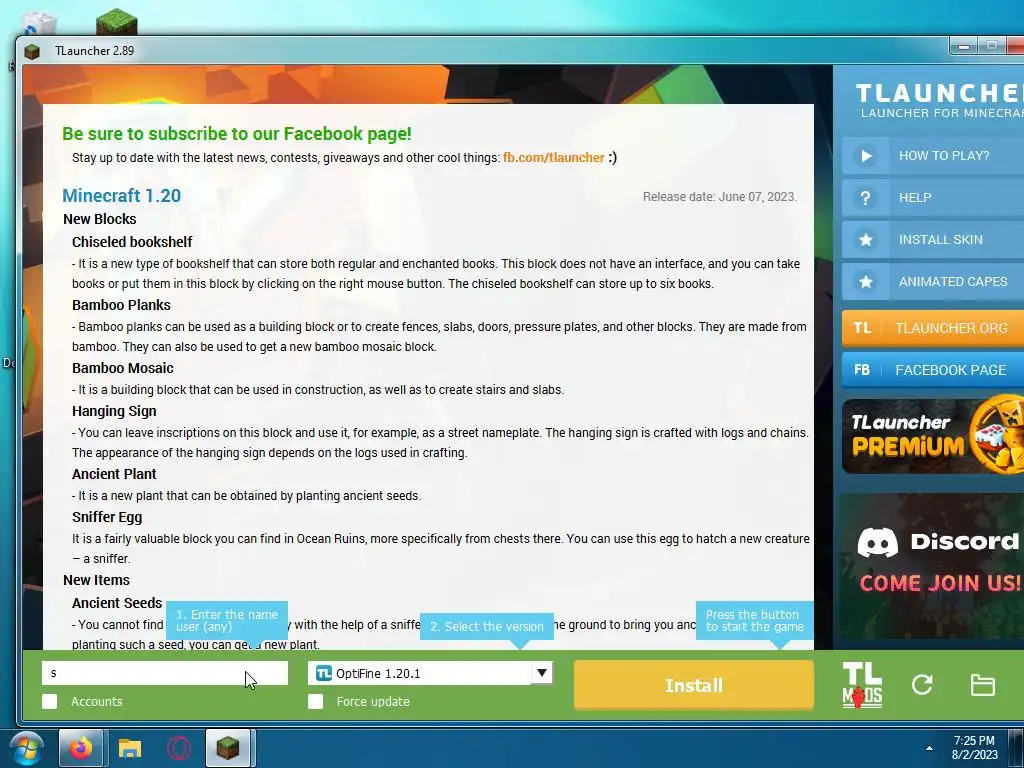The height and width of the screenshot is (768, 1024).
Task: Click the star icon beside Animated Capes
Action: click(866, 281)
